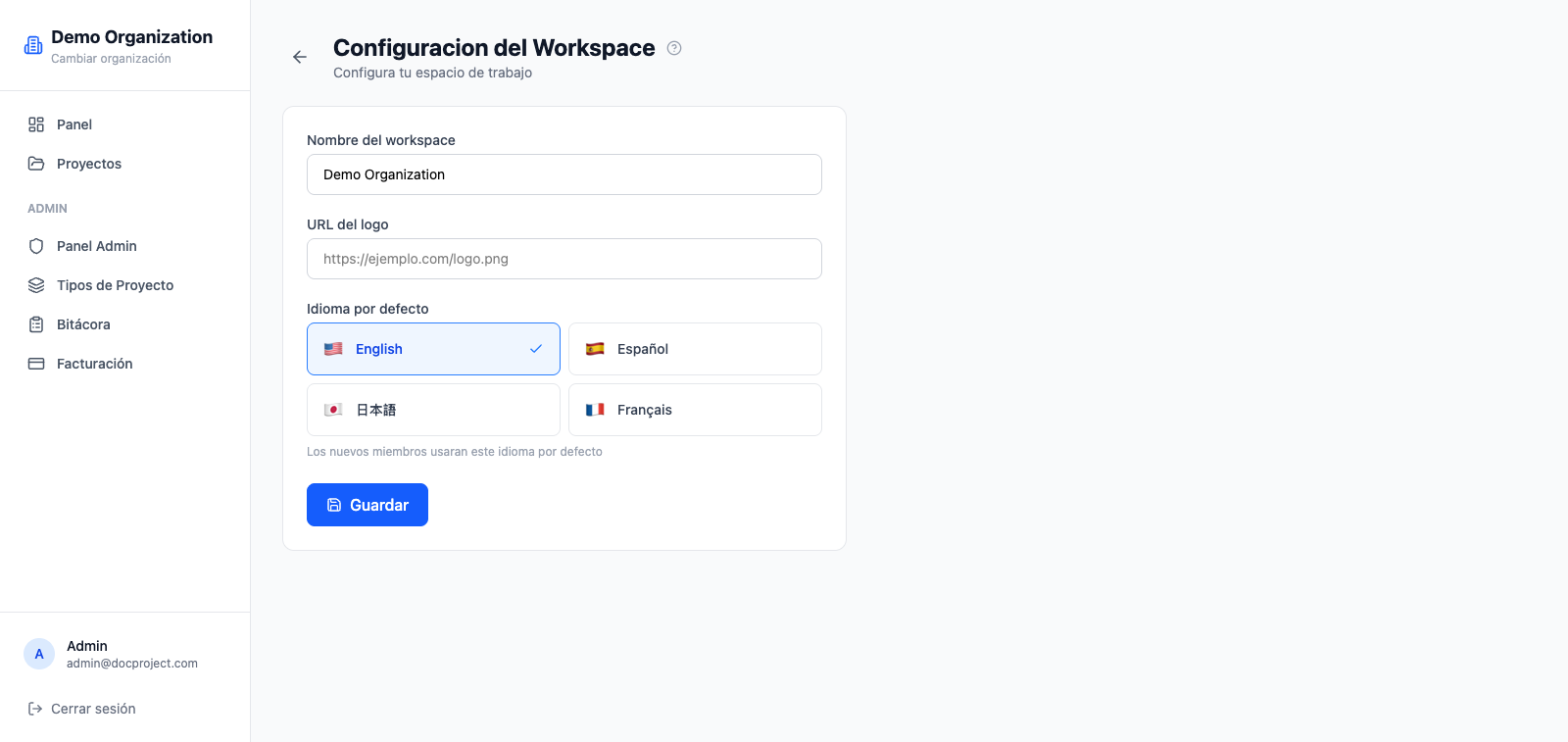Go to Panel Admin

(125, 246)
